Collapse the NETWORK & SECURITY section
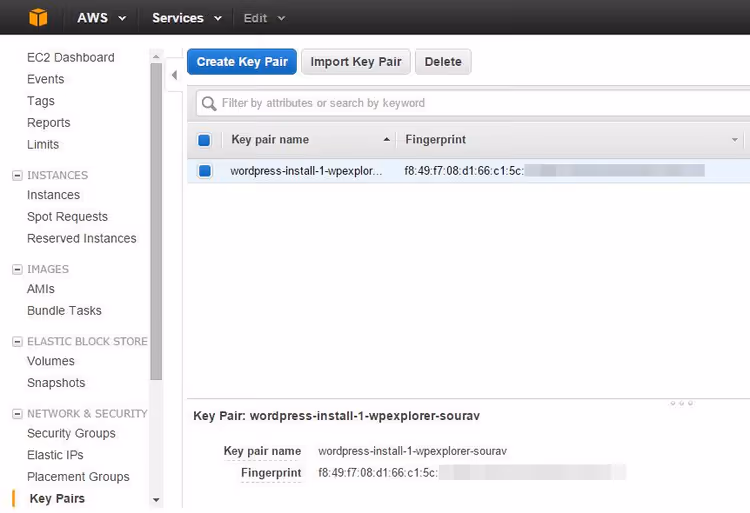The image size is (750, 513). 17,414
